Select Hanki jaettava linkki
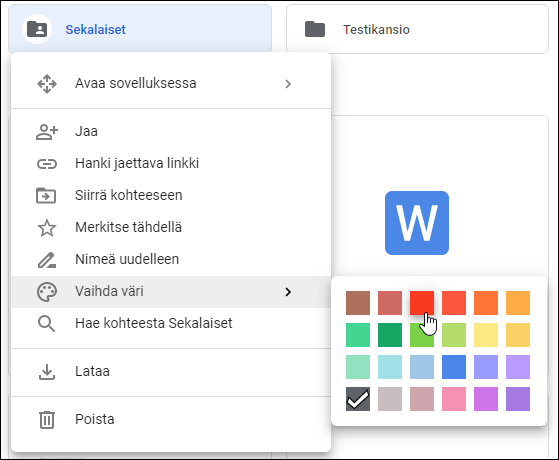Image resolution: width=559 pixels, height=460 pixels. [x=171, y=164]
